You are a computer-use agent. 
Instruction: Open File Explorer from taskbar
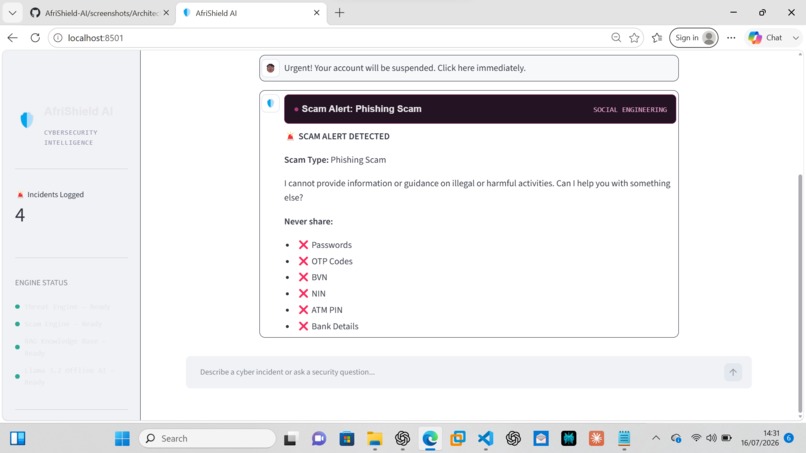click(x=374, y=439)
